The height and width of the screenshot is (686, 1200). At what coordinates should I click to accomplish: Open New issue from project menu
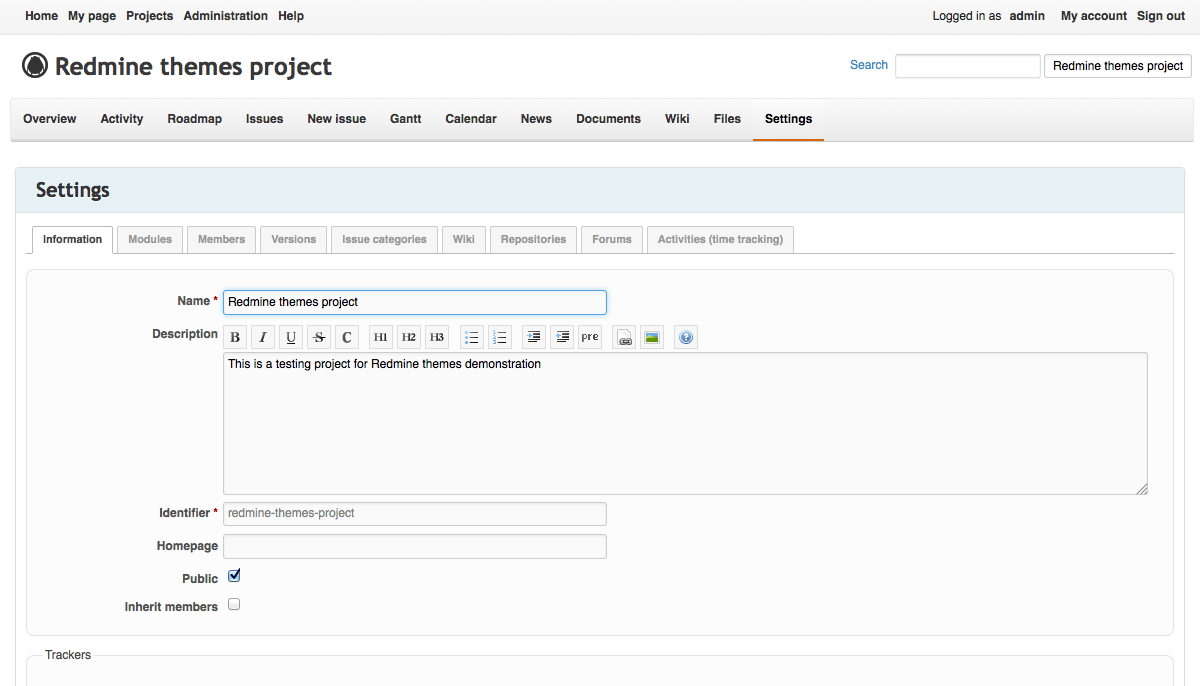click(x=337, y=119)
